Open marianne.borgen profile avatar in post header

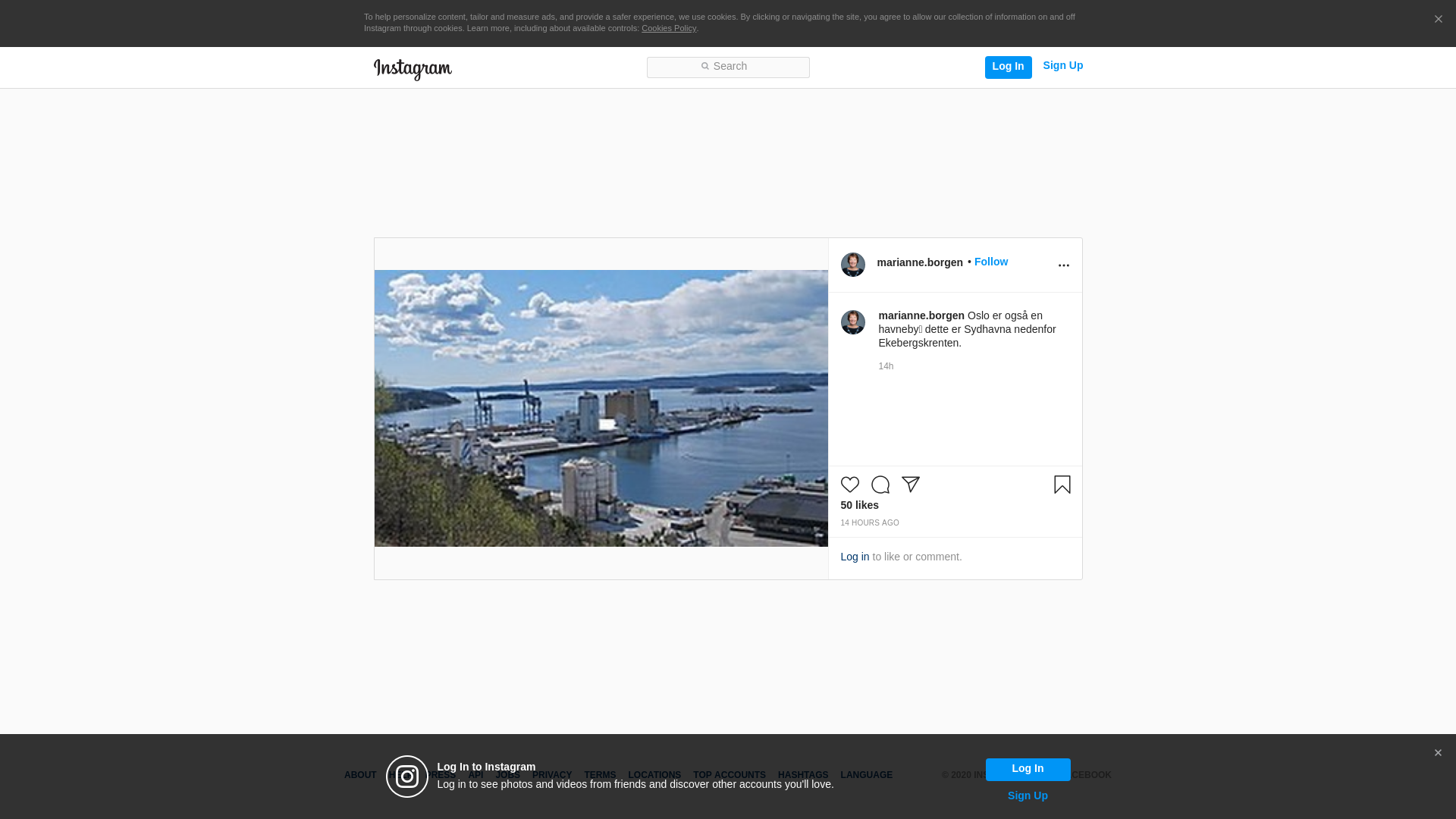pos(852,265)
